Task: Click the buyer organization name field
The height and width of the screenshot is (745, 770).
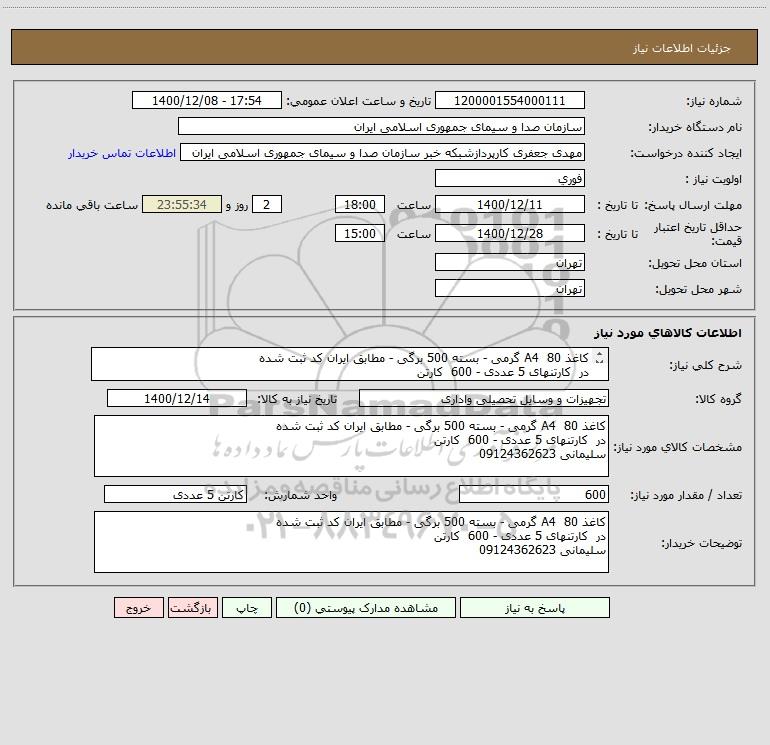Action: click(x=381, y=126)
